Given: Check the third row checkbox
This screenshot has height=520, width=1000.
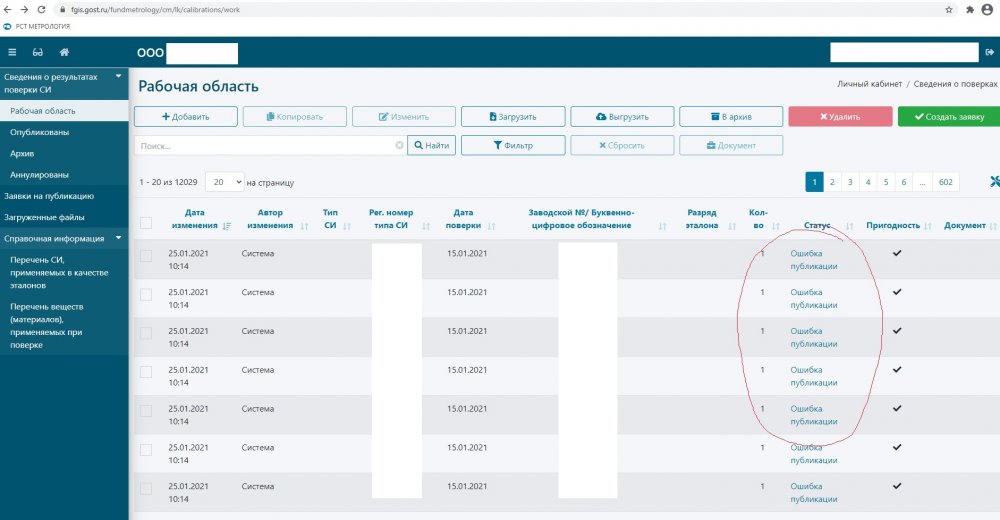Looking at the screenshot, I should click(146, 334).
